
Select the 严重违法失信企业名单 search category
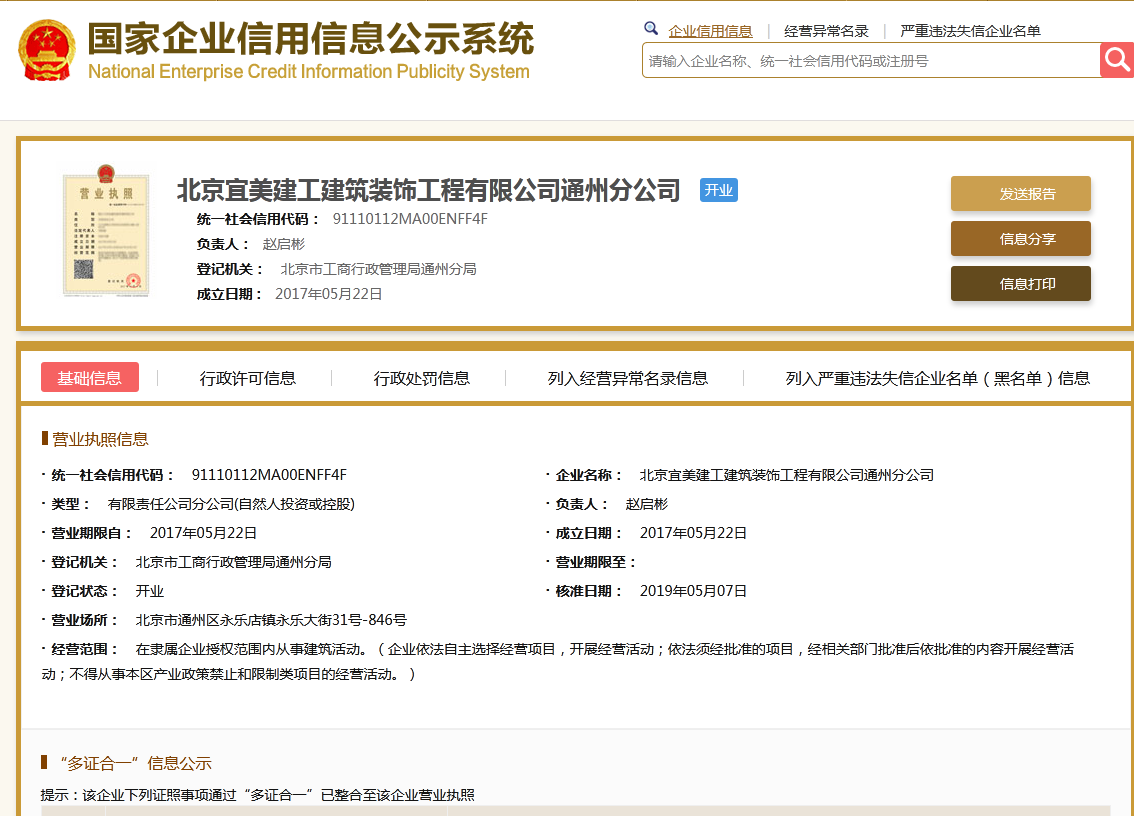point(970,31)
